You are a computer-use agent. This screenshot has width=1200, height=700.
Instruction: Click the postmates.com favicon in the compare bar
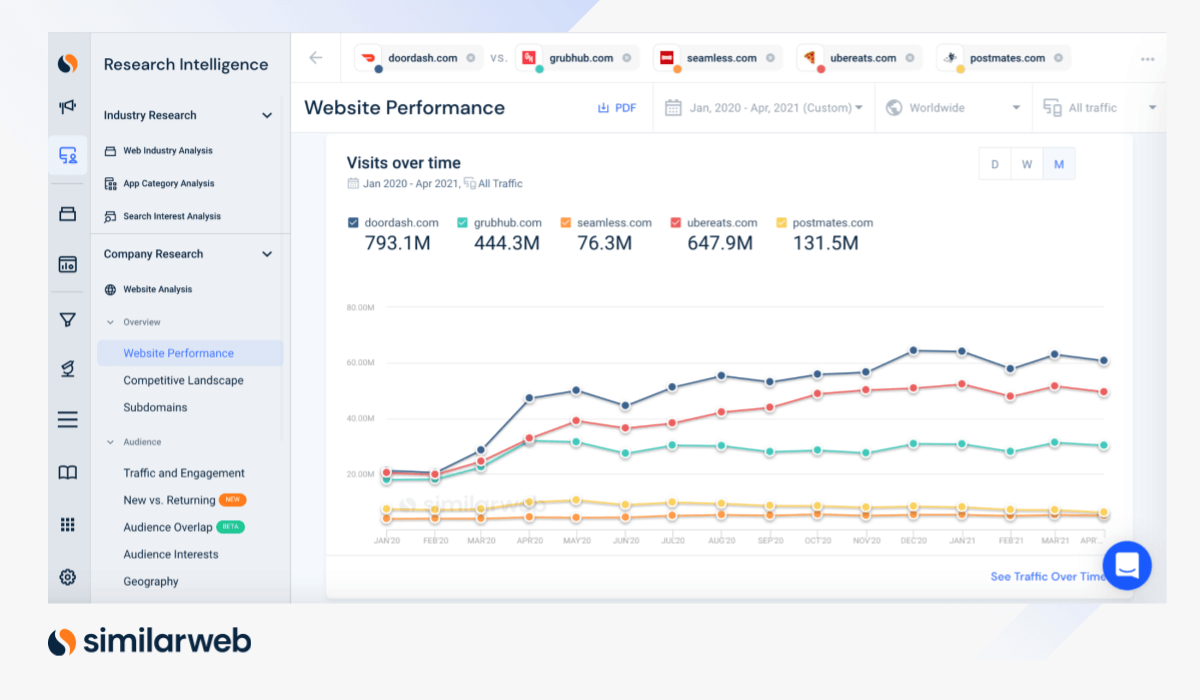point(951,58)
